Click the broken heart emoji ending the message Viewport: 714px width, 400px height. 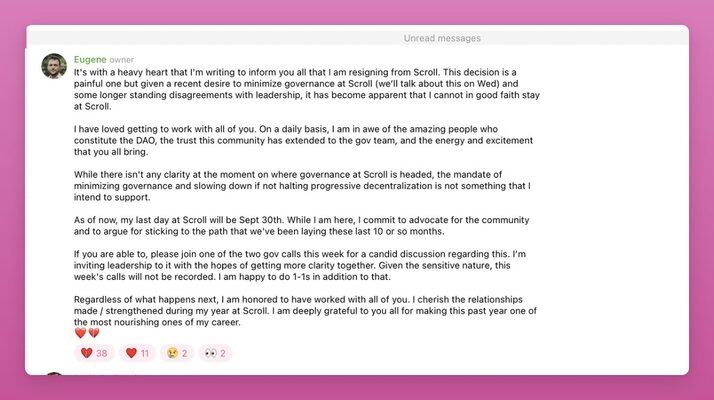94,333
